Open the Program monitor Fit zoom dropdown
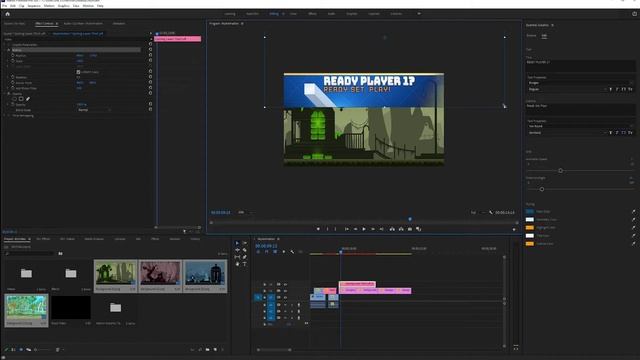Image resolution: width=640 pixels, height=360 pixels. point(245,212)
